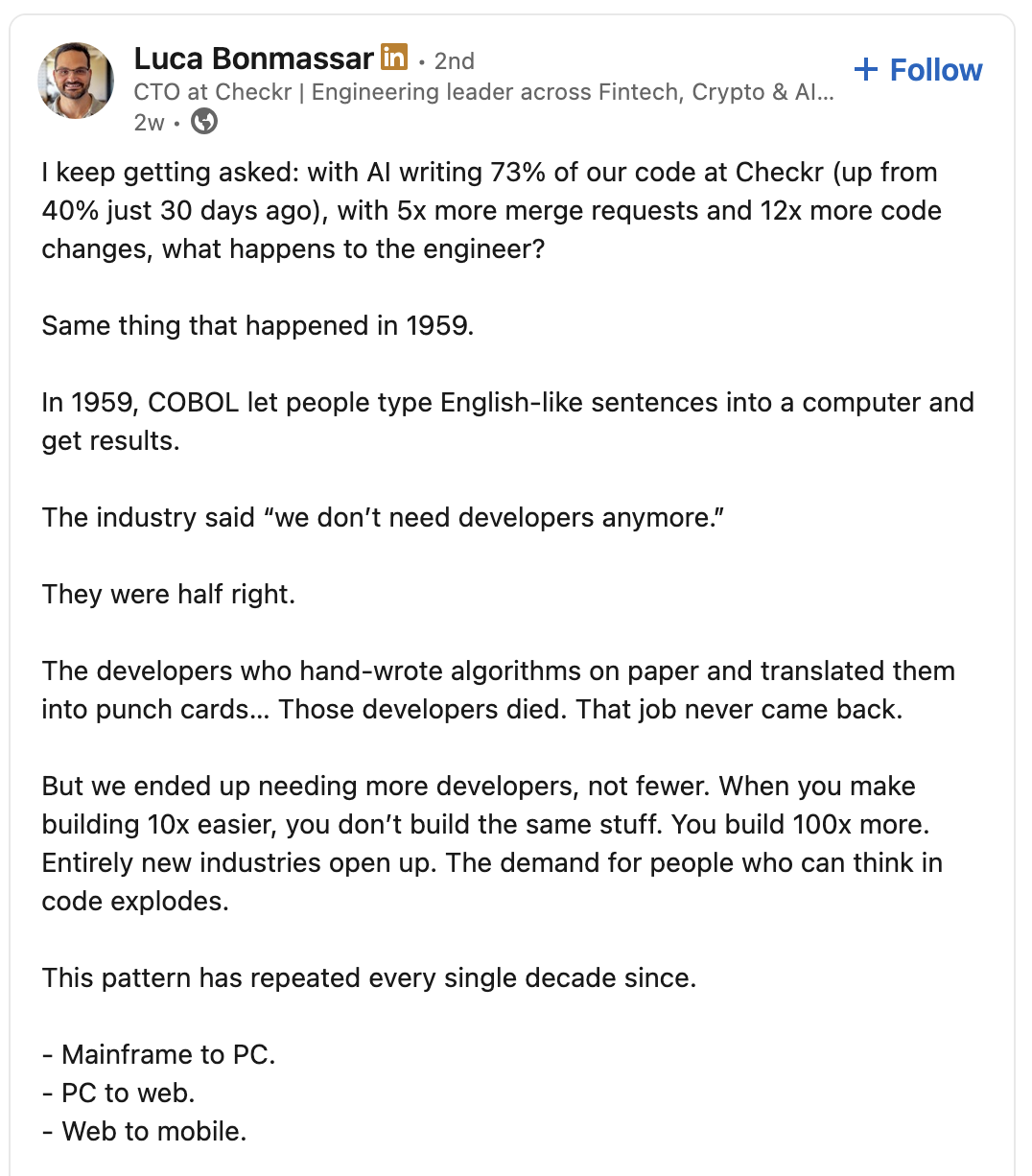Click the 'Mainframe to PC.' list line
The height and width of the screenshot is (1176, 1032).
pyautogui.click(x=159, y=1054)
